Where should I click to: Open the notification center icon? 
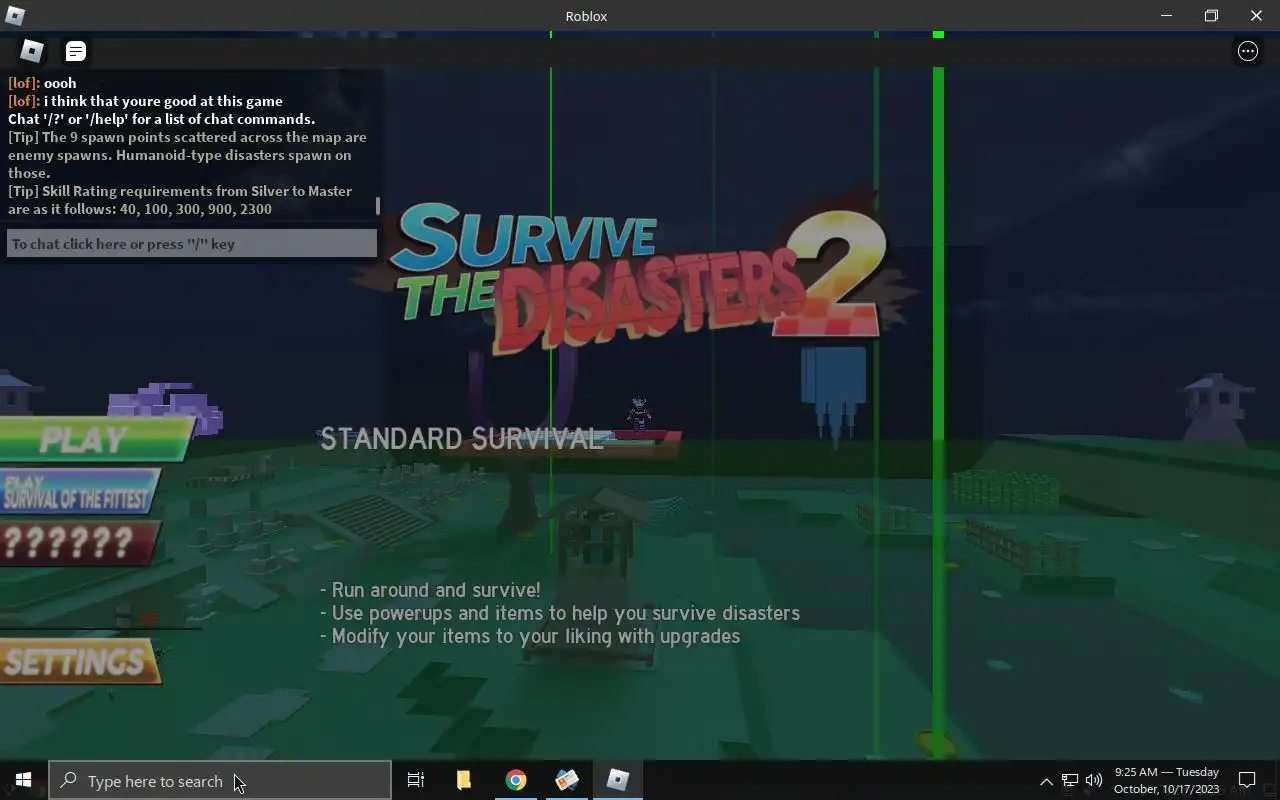(1247, 780)
